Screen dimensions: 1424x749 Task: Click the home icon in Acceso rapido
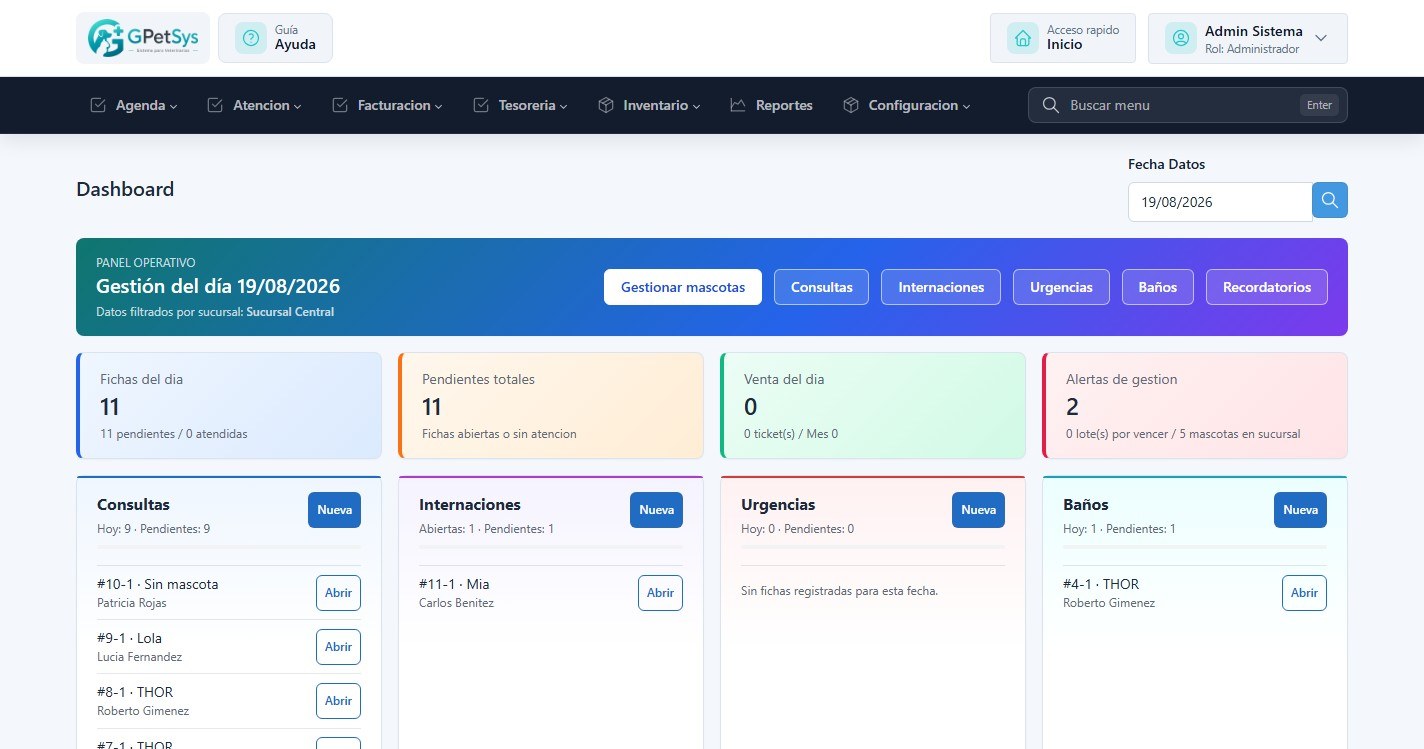[1022, 38]
